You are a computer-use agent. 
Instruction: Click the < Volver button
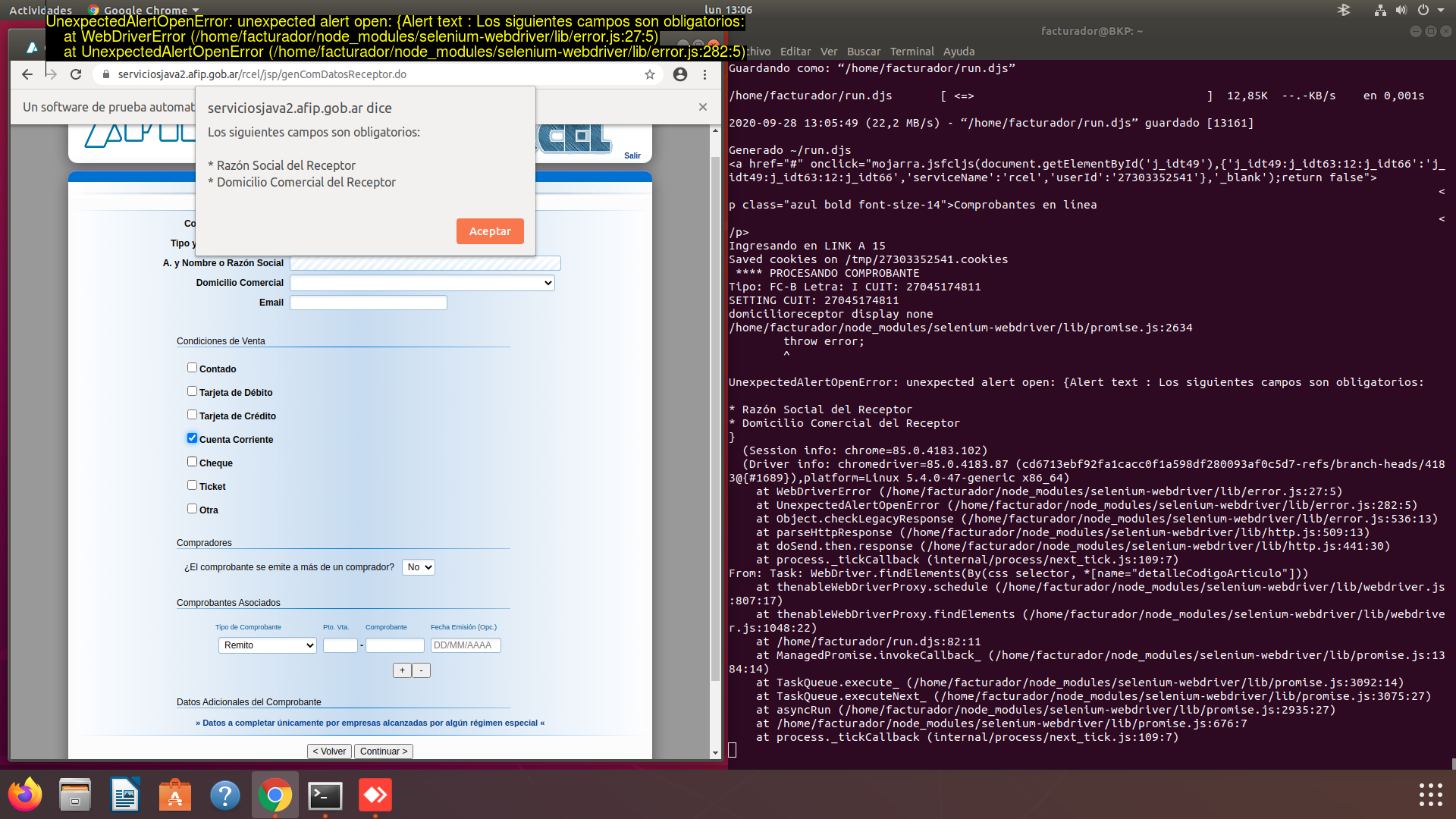[x=329, y=752]
